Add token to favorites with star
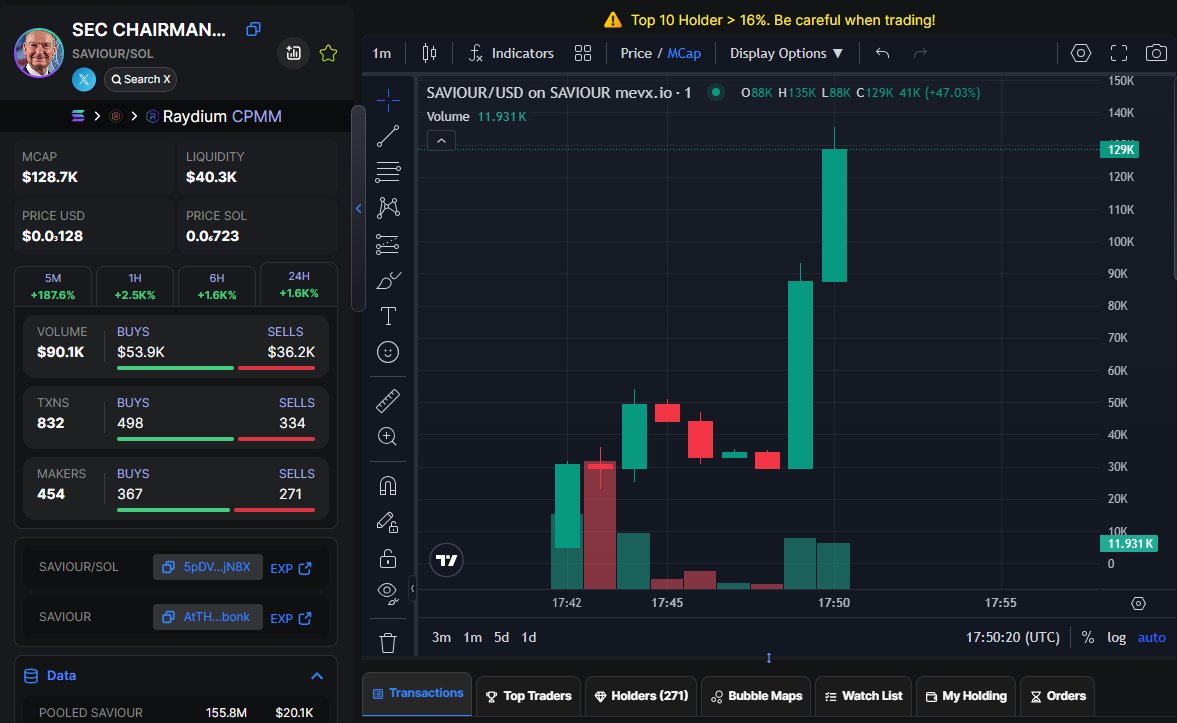Image resolution: width=1177 pixels, height=723 pixels. pos(328,53)
